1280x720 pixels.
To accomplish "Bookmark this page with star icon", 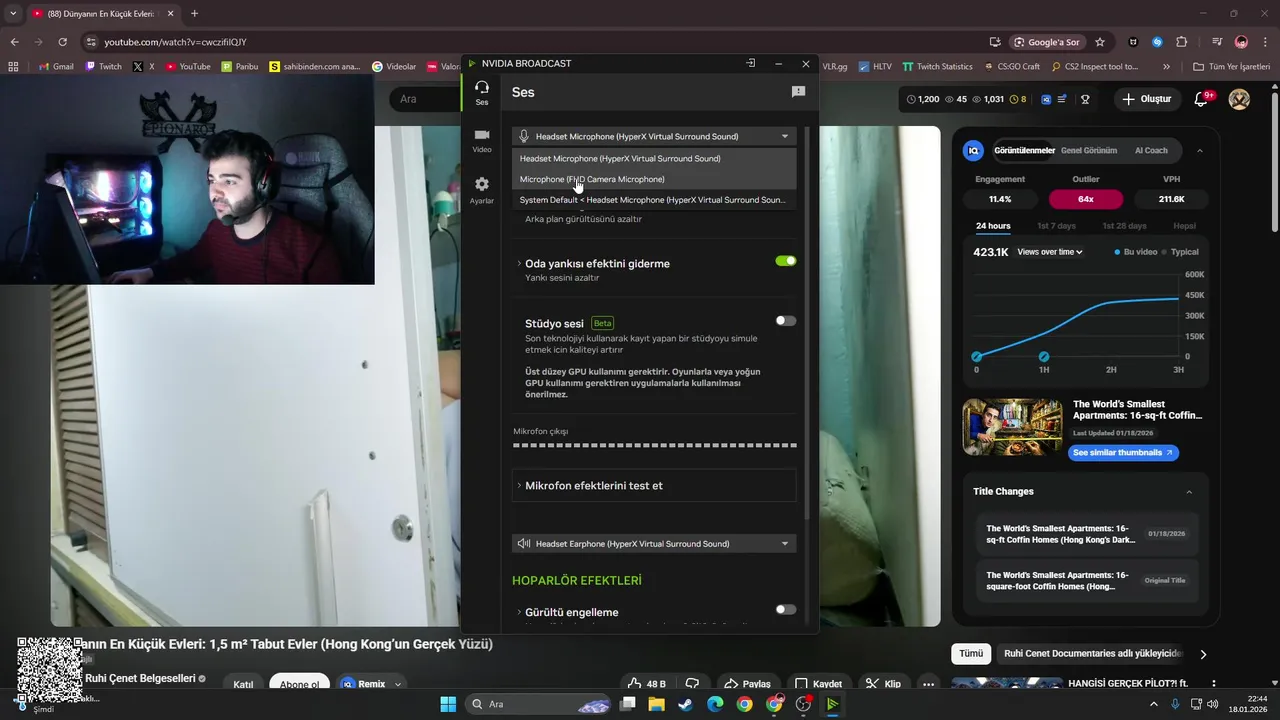I will point(1100,42).
